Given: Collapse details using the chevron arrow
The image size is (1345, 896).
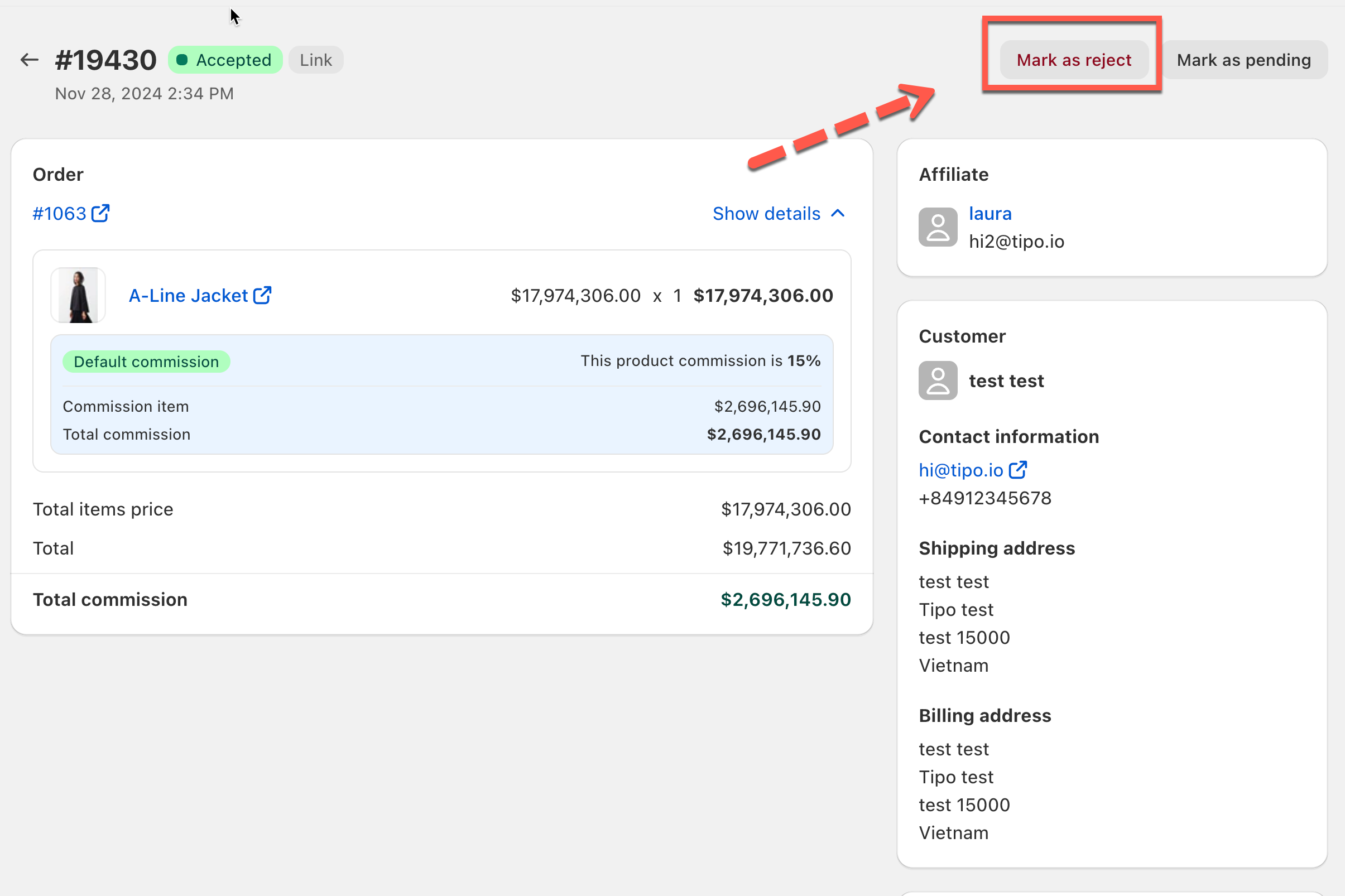Looking at the screenshot, I should (838, 213).
